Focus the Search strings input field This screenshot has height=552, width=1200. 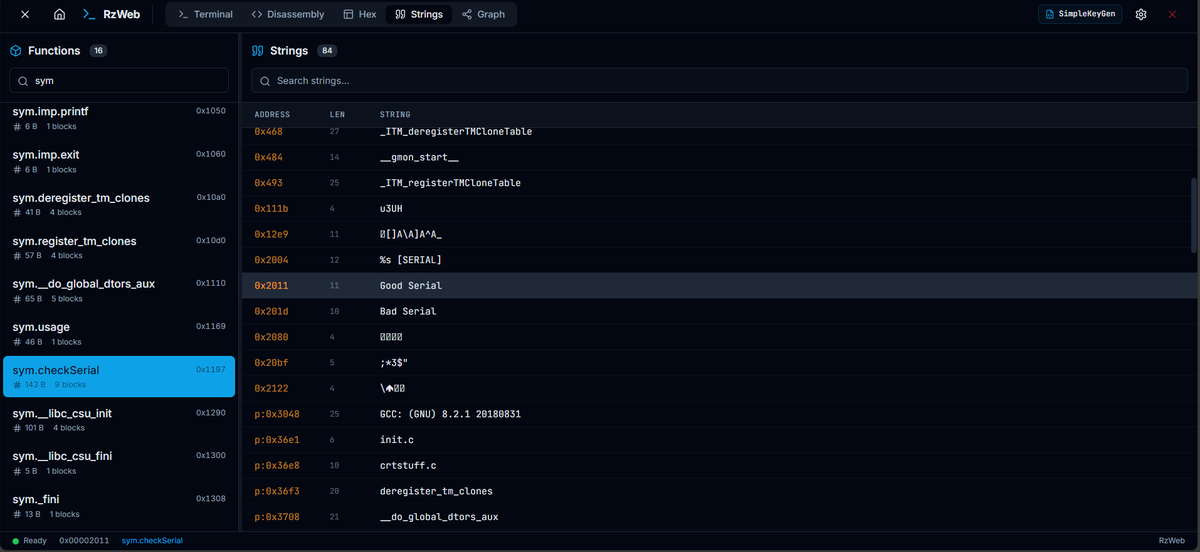pos(719,80)
